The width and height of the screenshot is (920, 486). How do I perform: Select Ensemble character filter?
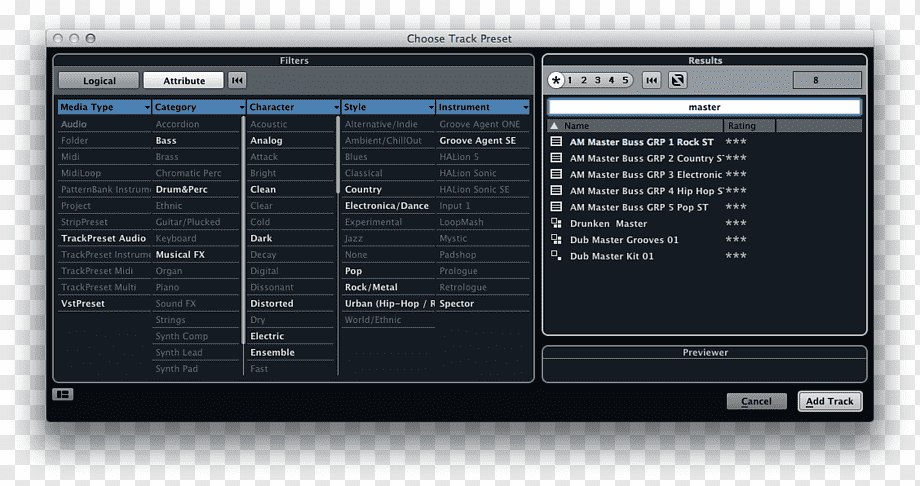tap(272, 352)
